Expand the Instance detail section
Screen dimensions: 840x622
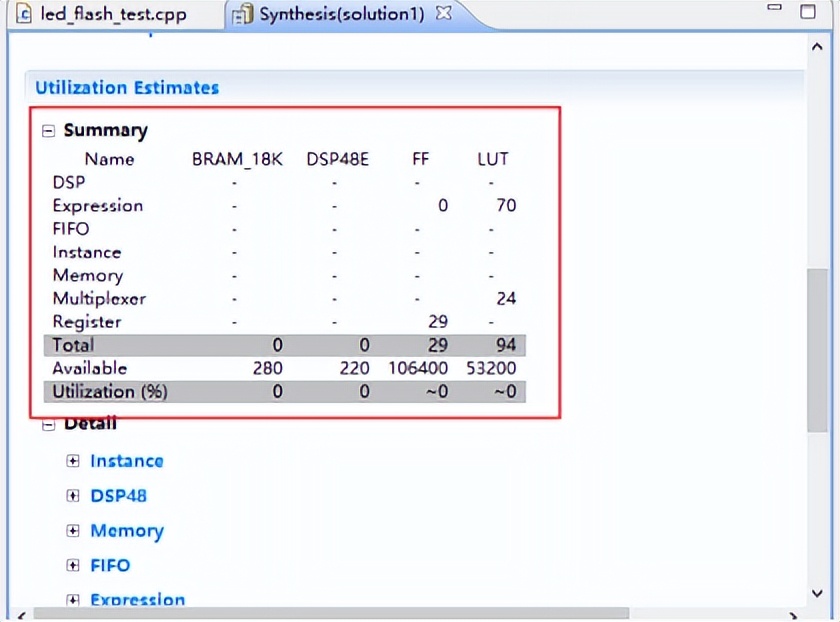tap(73, 461)
